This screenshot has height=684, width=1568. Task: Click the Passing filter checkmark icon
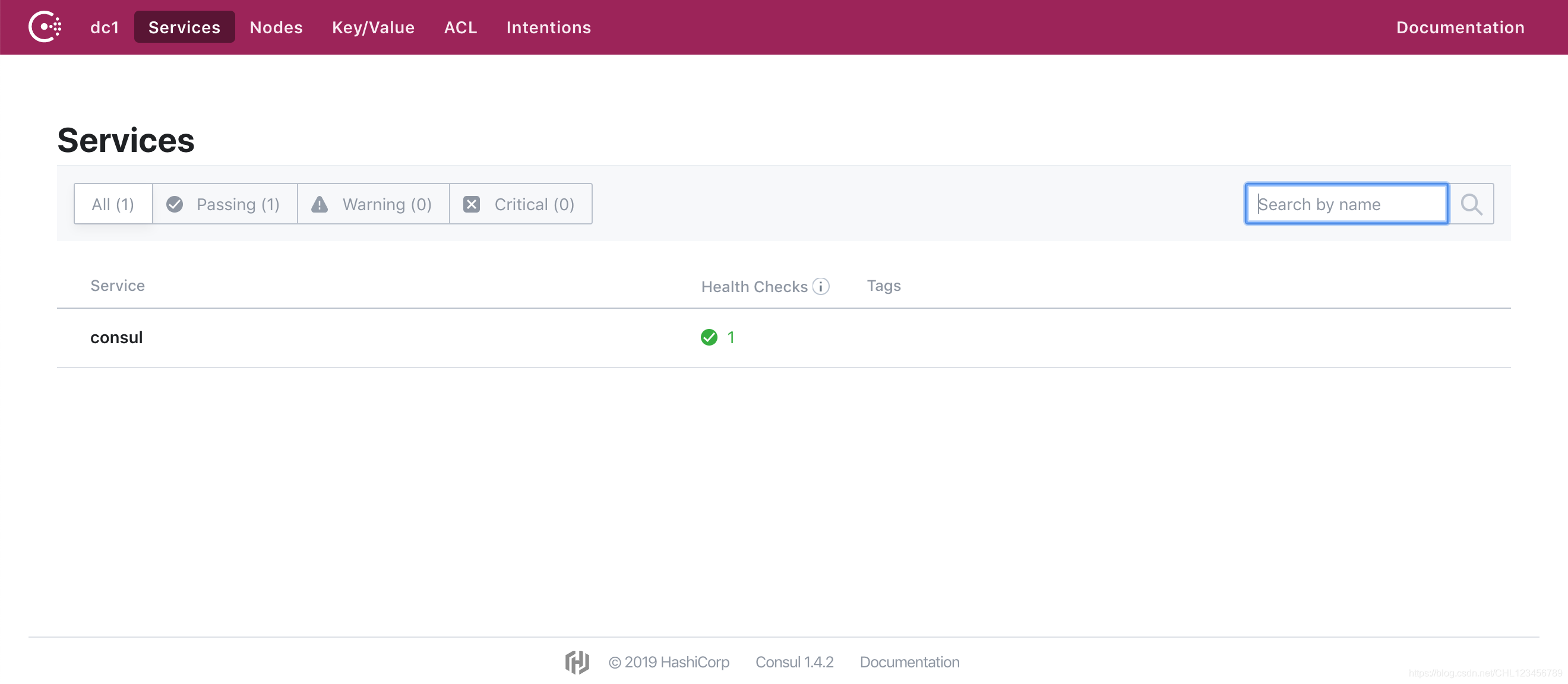coord(175,204)
